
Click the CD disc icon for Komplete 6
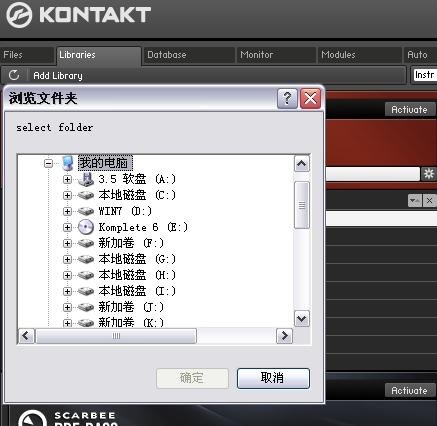[86, 227]
